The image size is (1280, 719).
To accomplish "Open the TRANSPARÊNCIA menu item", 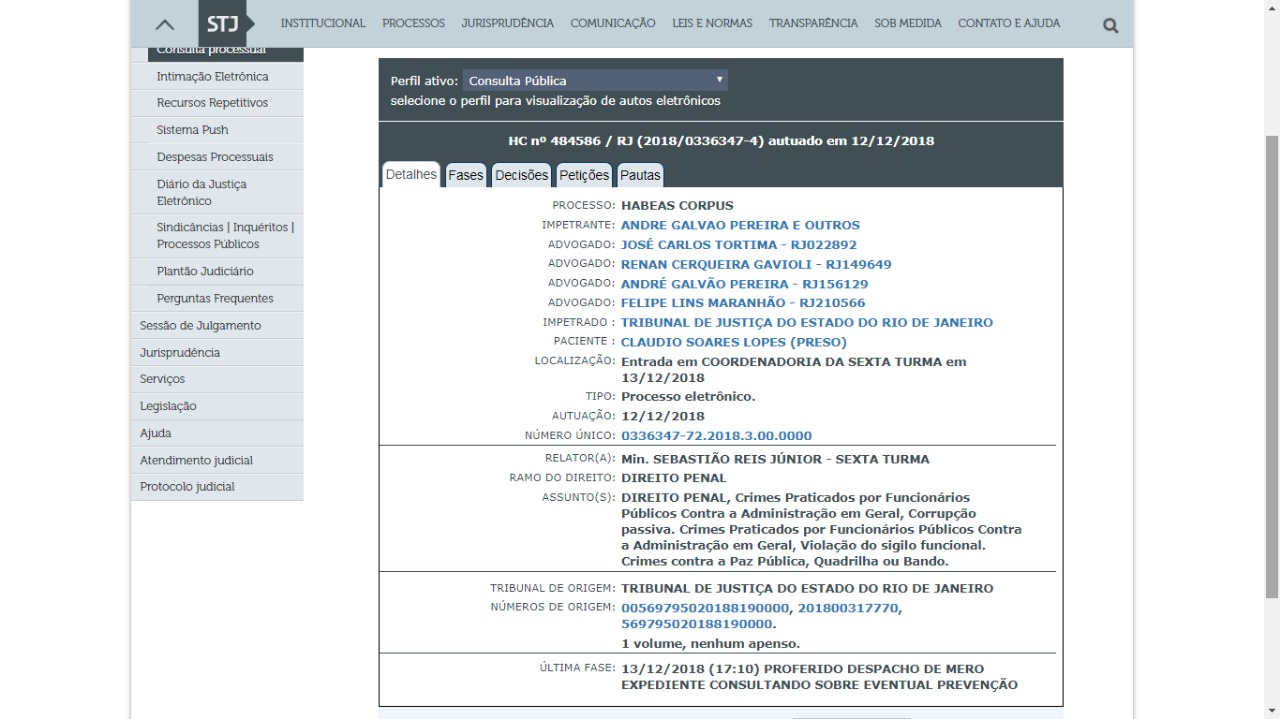I will point(813,23).
